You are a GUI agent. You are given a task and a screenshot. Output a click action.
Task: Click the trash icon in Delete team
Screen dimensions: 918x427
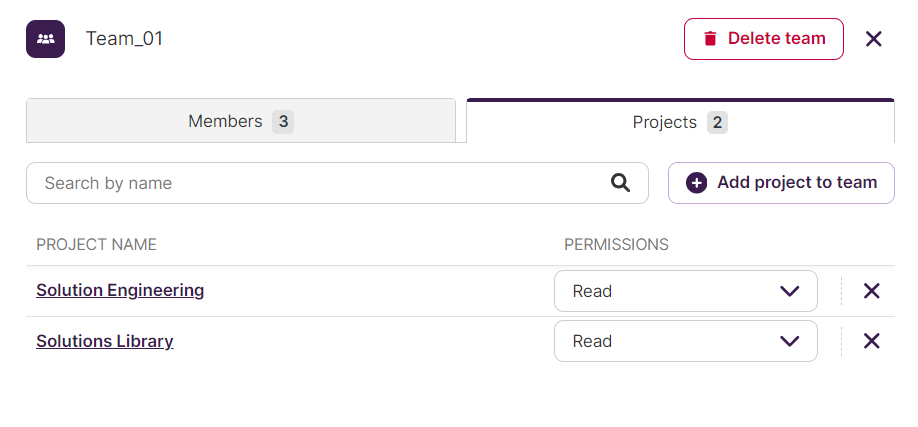(710, 39)
